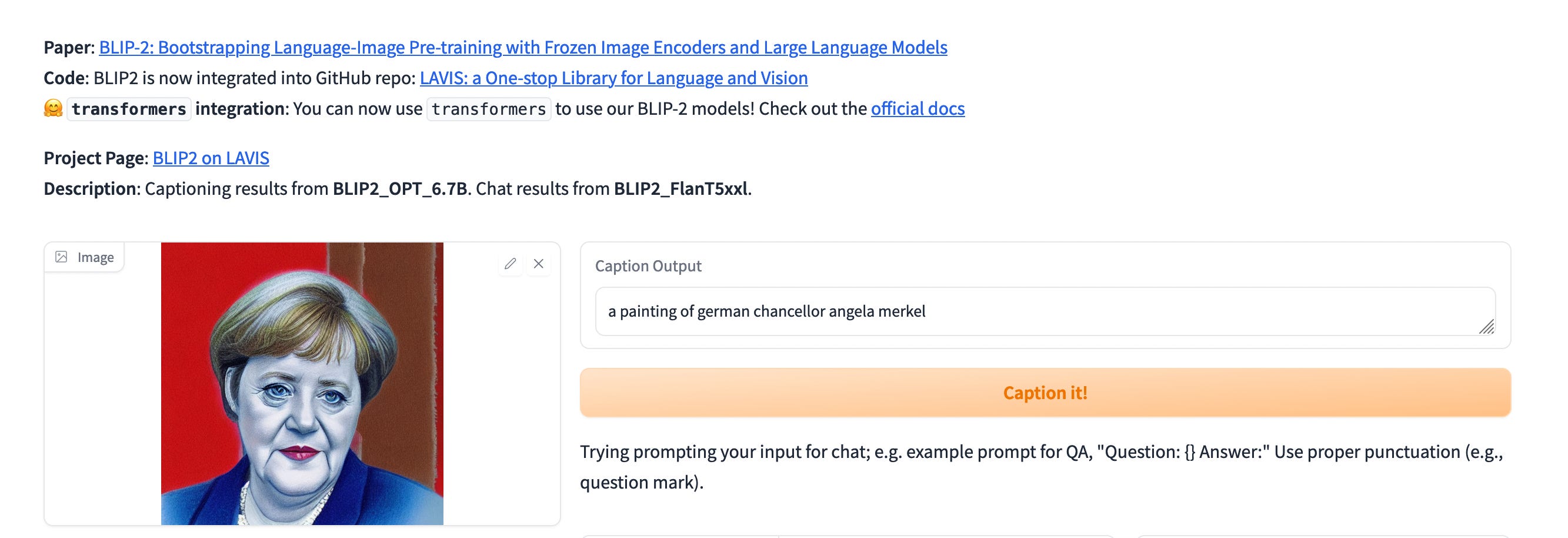Open the LAVIS One-stop Library link
1568x538 pixels.
[613, 78]
